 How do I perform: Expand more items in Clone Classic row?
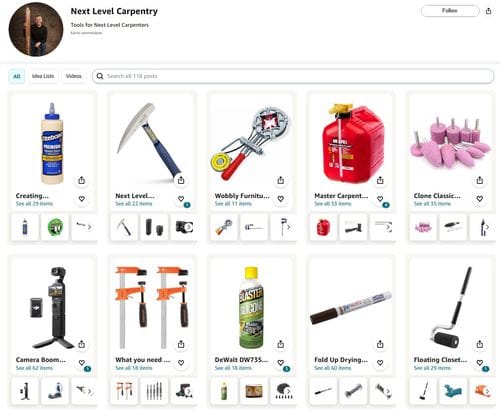pyautogui.click(x=487, y=227)
